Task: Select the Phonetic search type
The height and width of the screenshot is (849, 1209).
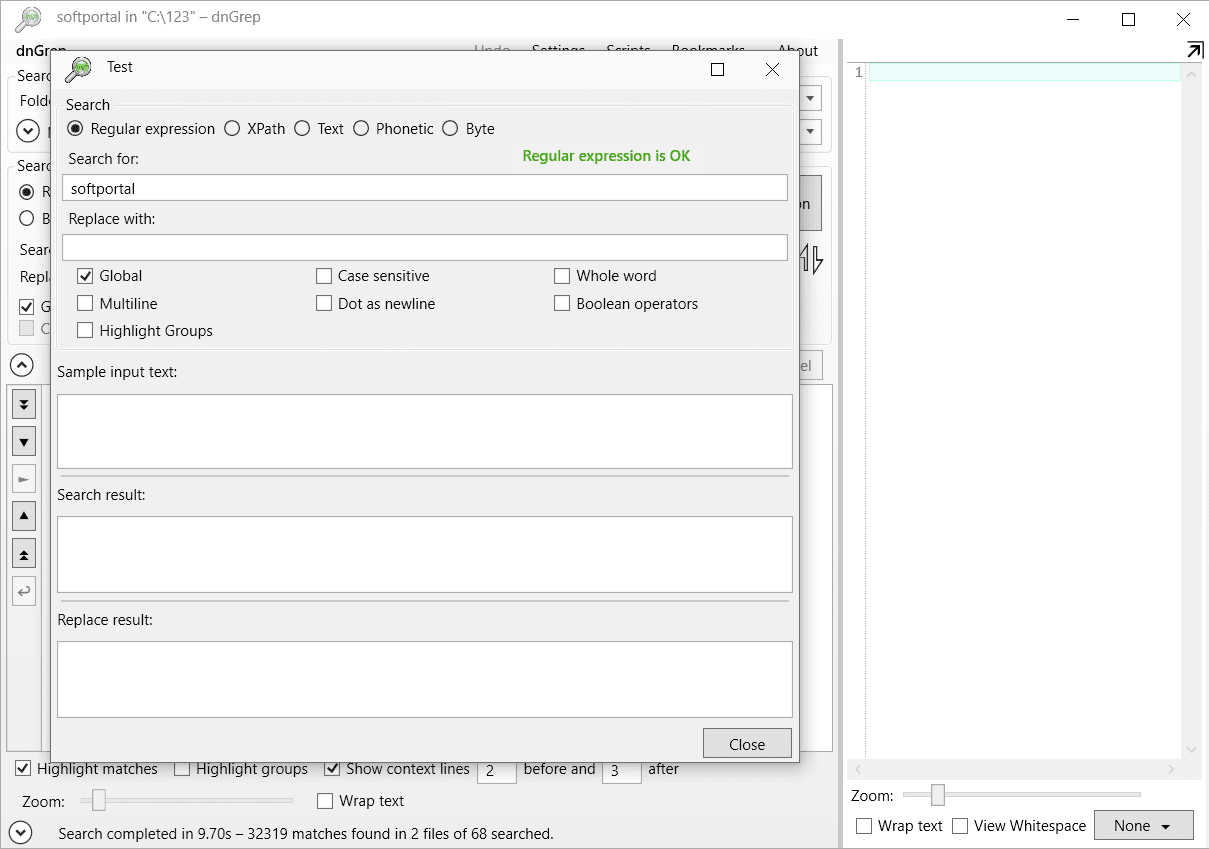Action: point(393,129)
